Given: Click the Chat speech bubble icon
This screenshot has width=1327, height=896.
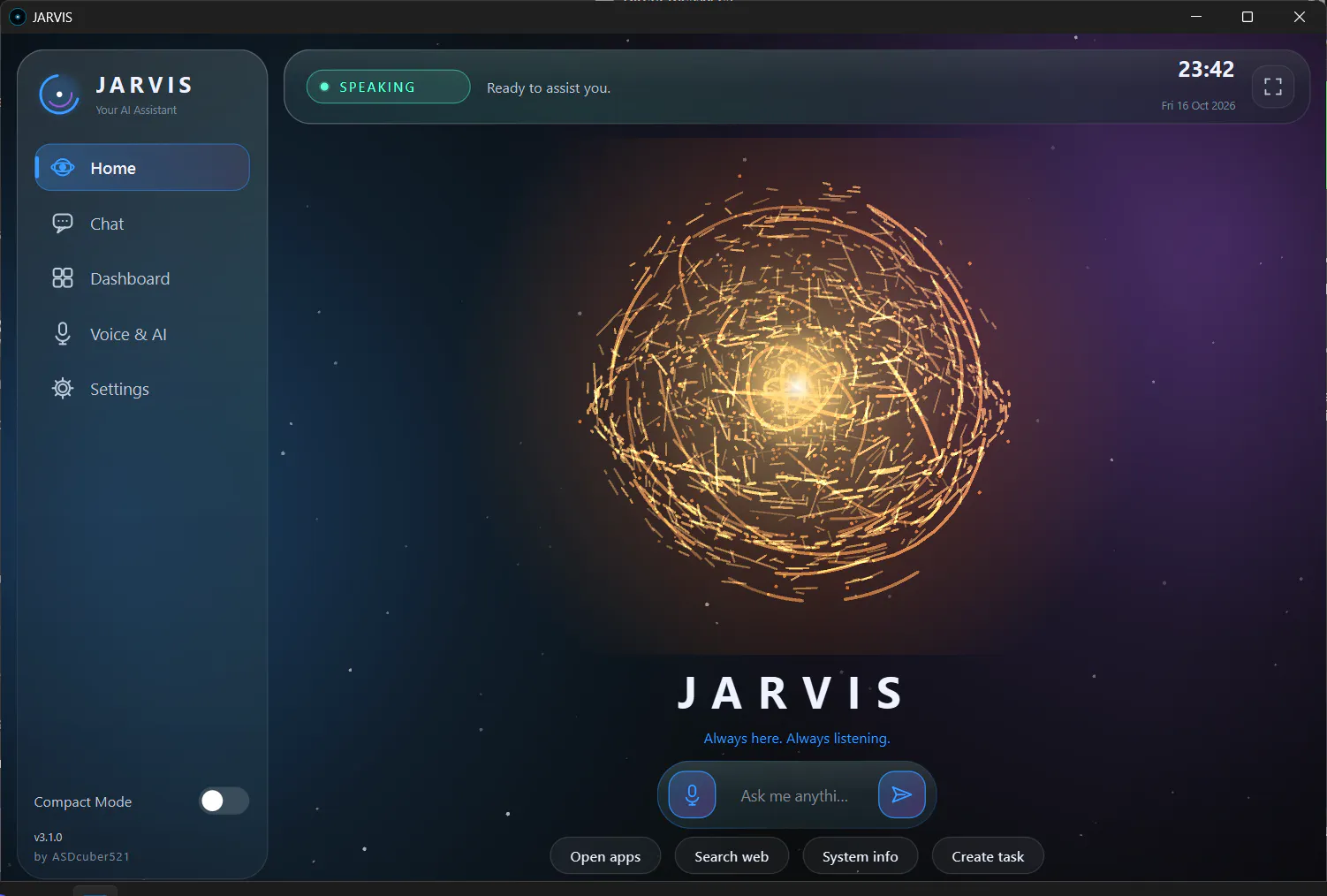Looking at the screenshot, I should (x=63, y=223).
